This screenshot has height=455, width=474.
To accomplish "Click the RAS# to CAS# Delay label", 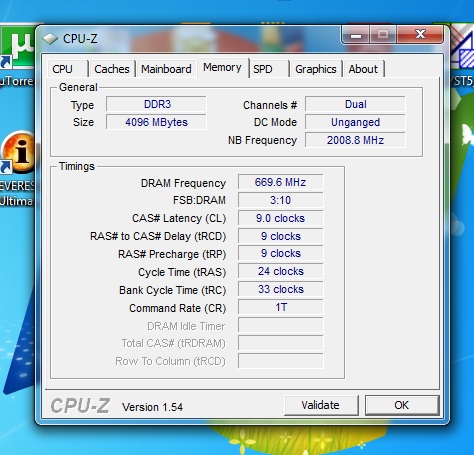I will pyautogui.click(x=158, y=236).
